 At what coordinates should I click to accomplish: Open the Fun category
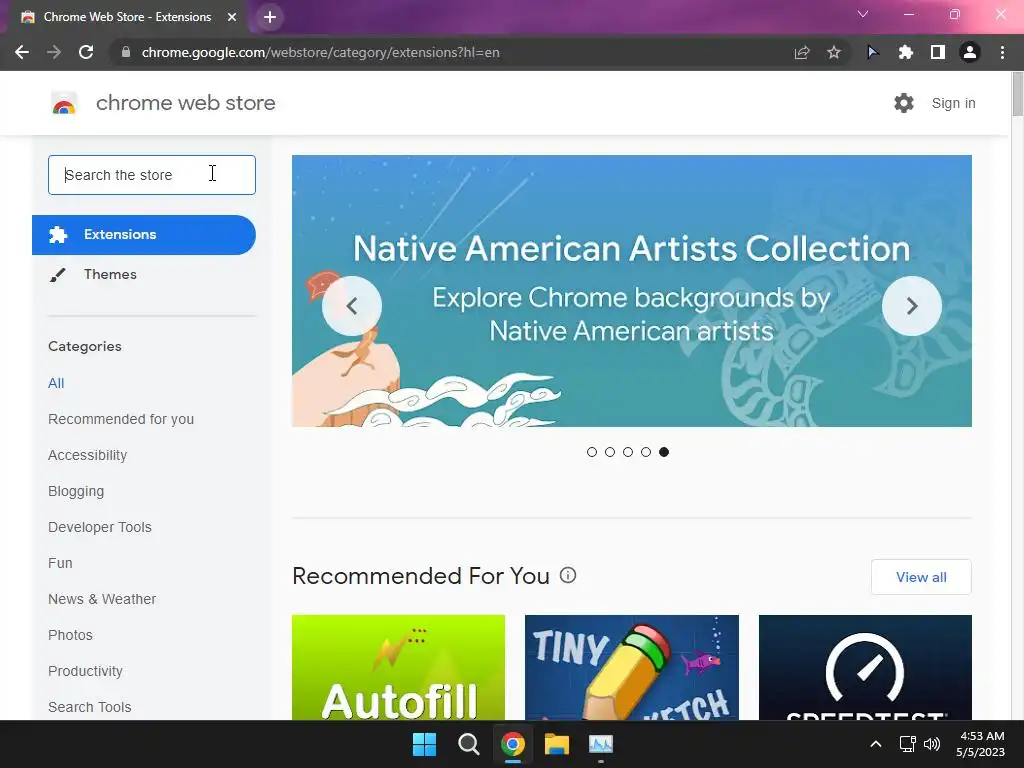click(60, 563)
